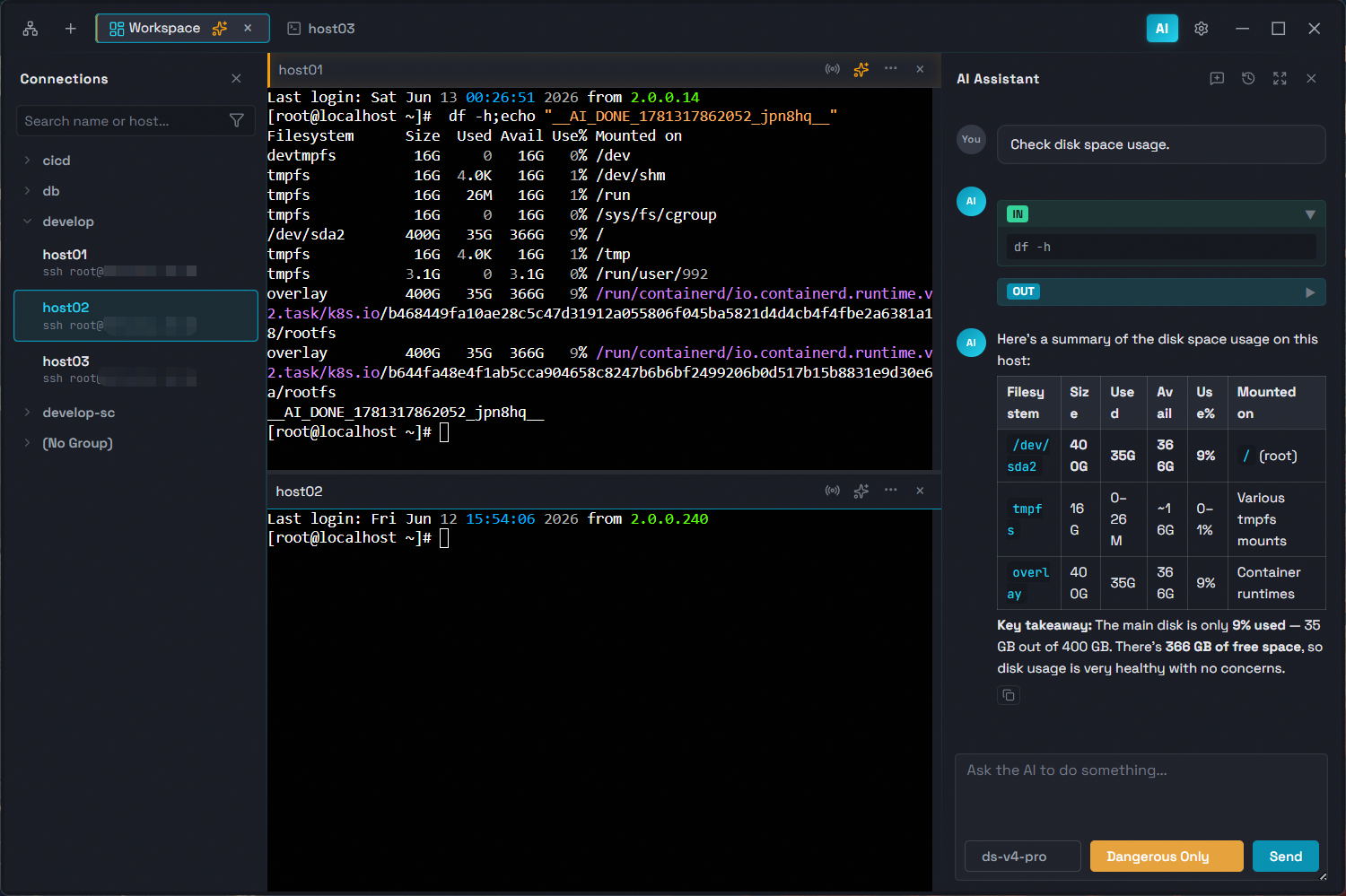This screenshot has height=896, width=1346.
Task: Open the connections filter icon
Action: (x=237, y=121)
